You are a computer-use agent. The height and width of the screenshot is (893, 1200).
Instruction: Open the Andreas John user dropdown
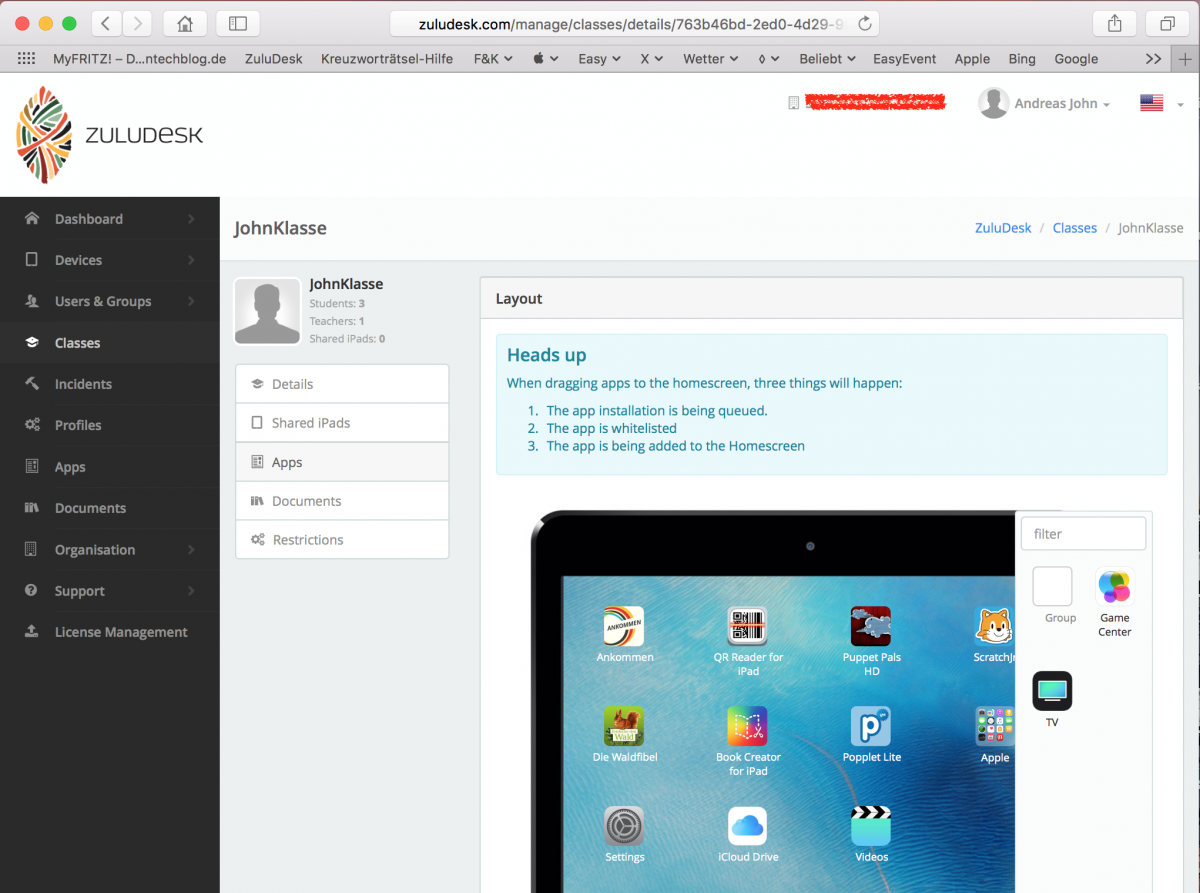tap(1062, 104)
